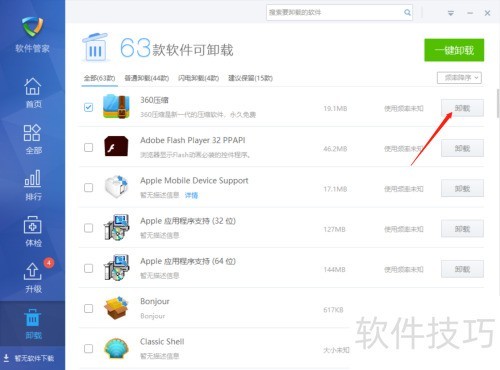Expand the sort order dropdown
Screen dimensions: 500x370
459,78
